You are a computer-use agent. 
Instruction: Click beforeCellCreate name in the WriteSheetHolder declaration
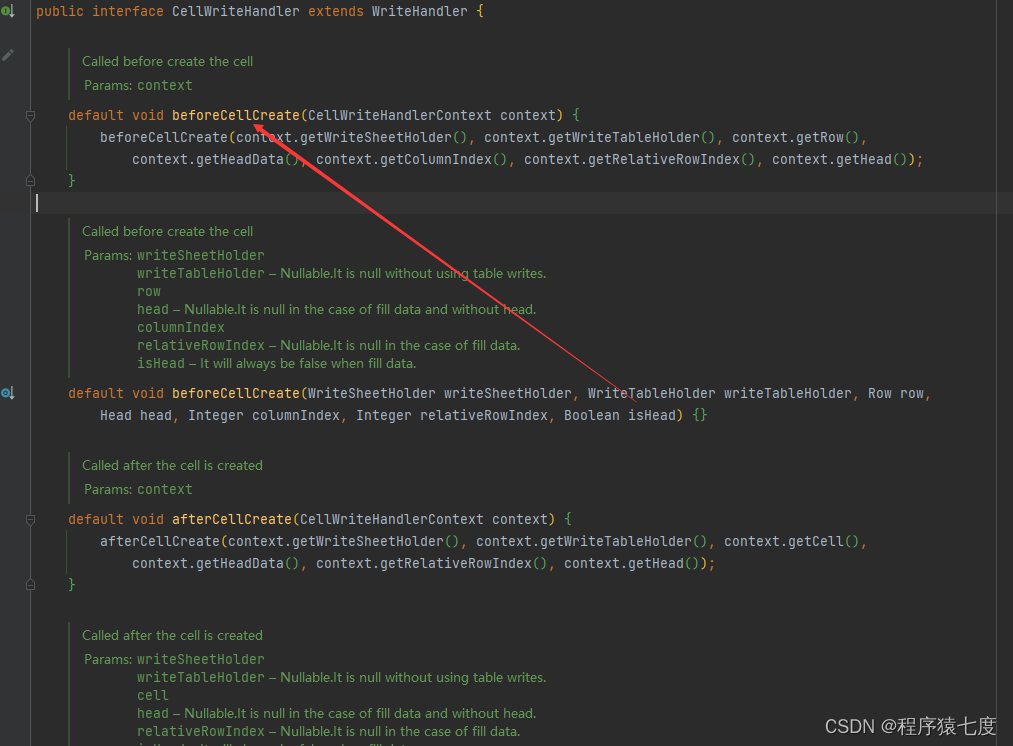pyautogui.click(x=236, y=393)
